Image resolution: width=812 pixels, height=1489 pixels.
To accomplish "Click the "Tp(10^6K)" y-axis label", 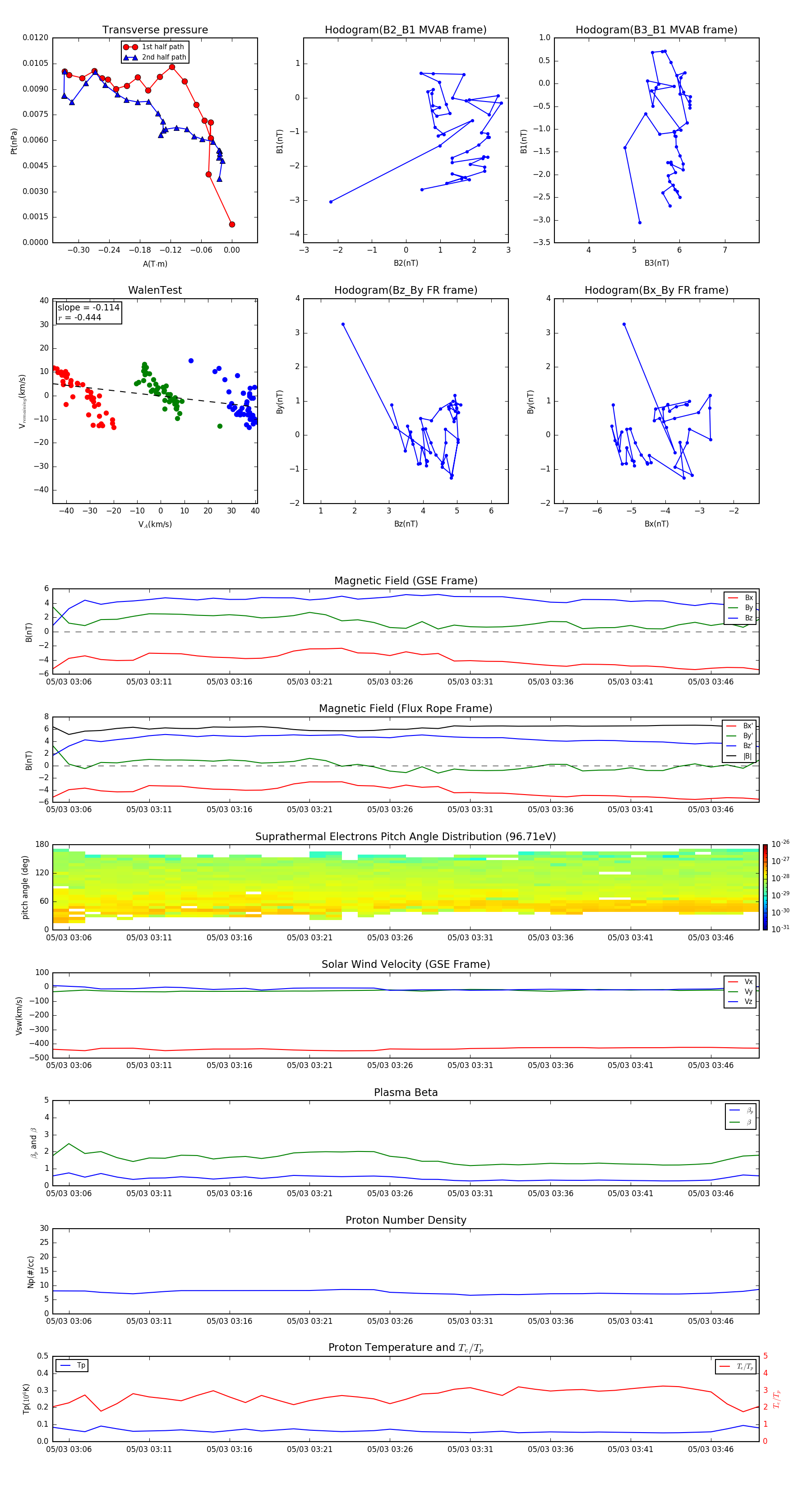I will (x=27, y=1399).
